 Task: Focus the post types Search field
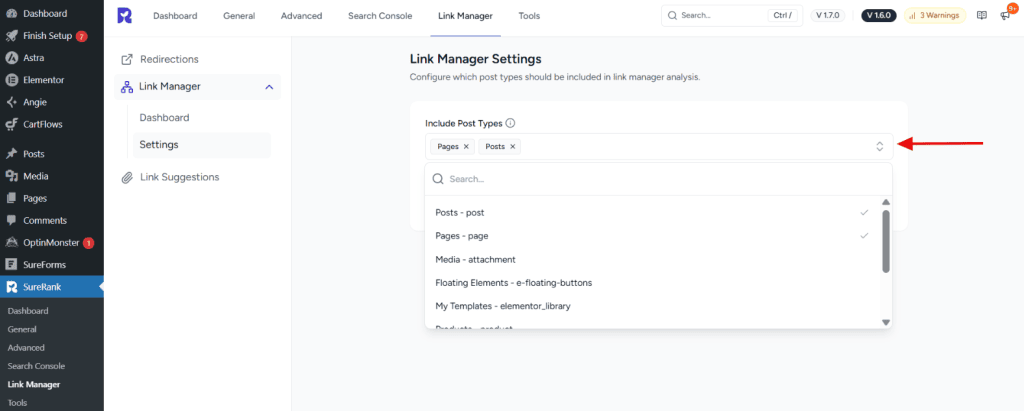click(658, 179)
